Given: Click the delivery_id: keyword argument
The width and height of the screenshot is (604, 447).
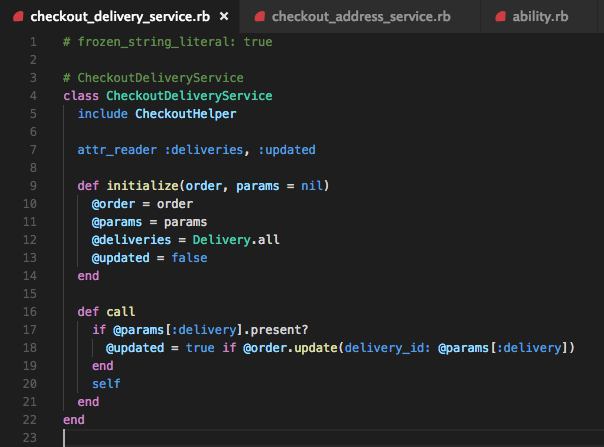Looking at the screenshot, I should (387, 348).
